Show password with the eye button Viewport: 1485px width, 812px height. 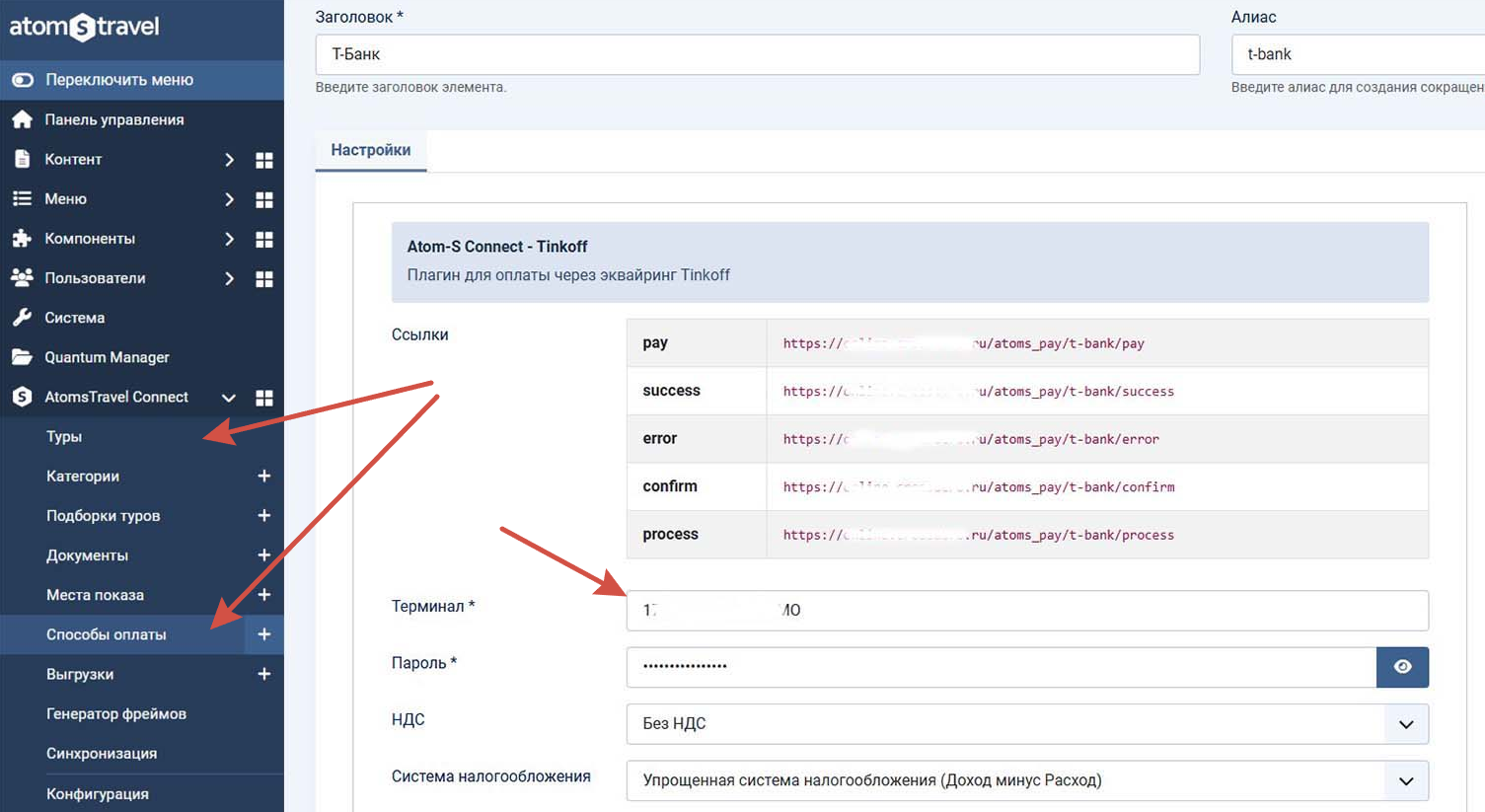(x=1402, y=667)
